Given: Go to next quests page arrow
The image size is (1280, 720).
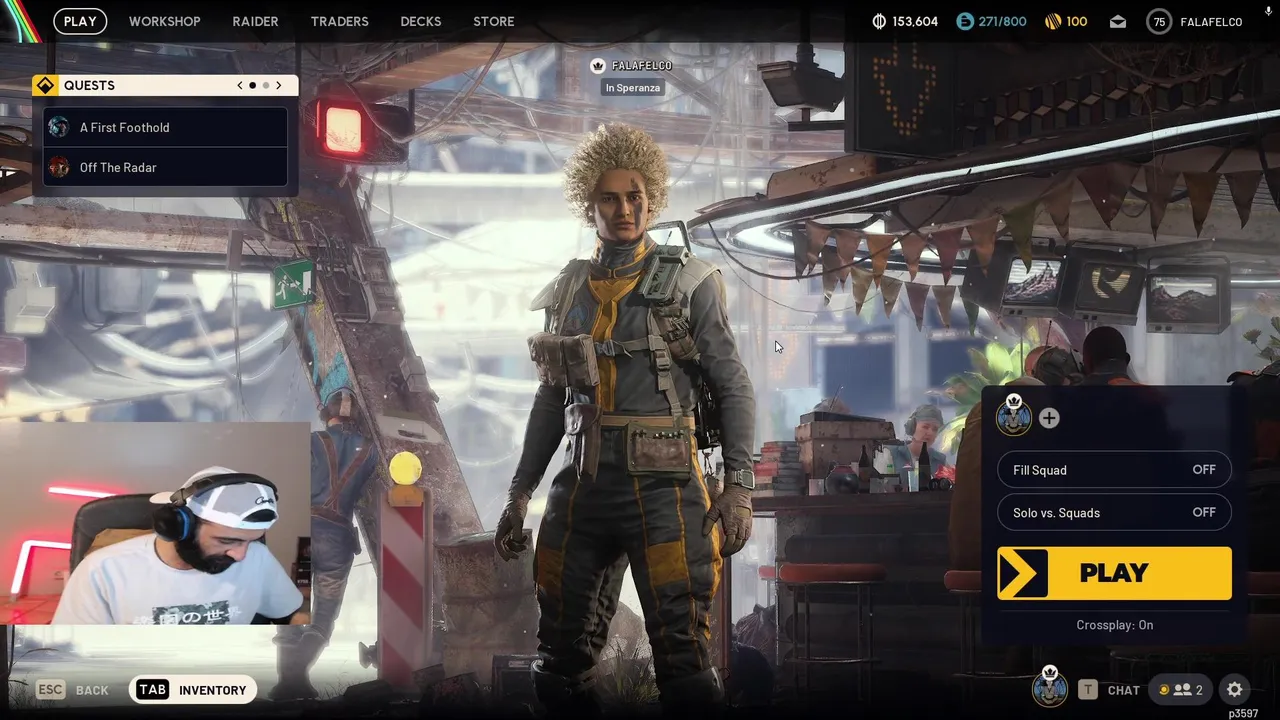Looking at the screenshot, I should [x=278, y=85].
